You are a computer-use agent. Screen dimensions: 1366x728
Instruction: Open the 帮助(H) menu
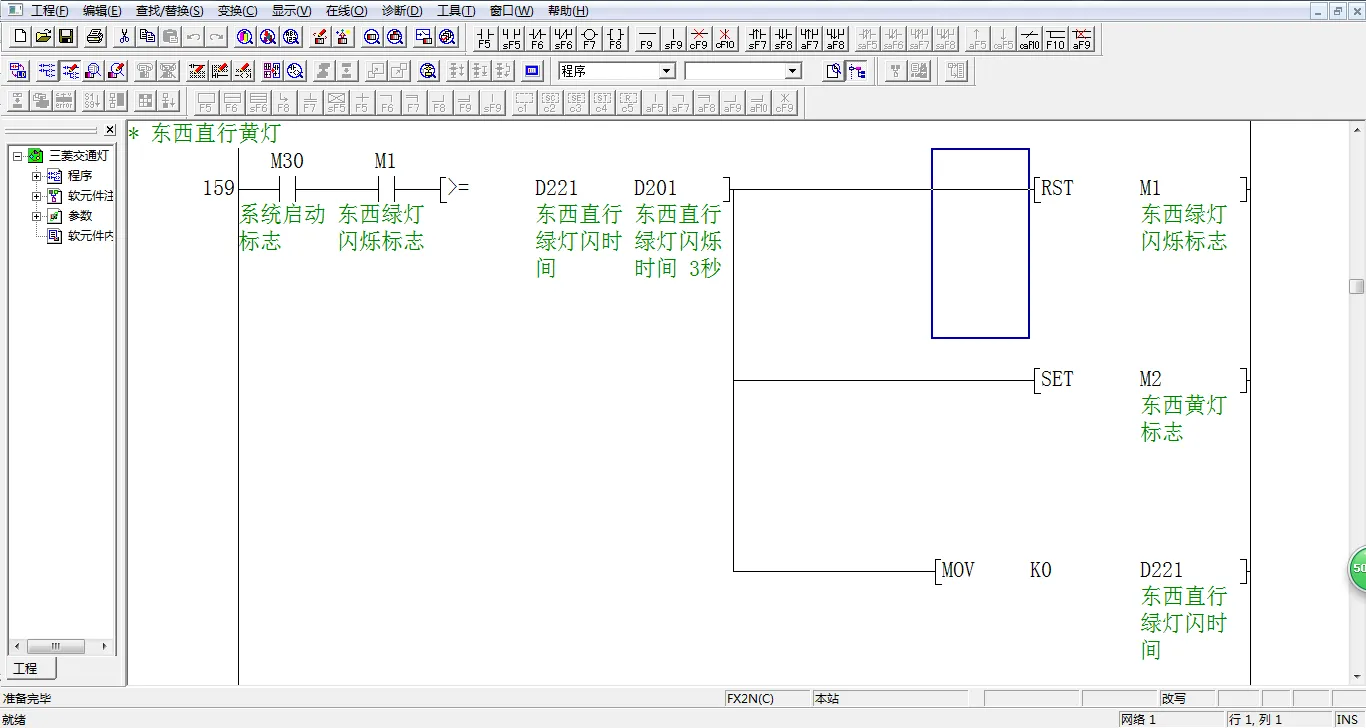tap(567, 11)
